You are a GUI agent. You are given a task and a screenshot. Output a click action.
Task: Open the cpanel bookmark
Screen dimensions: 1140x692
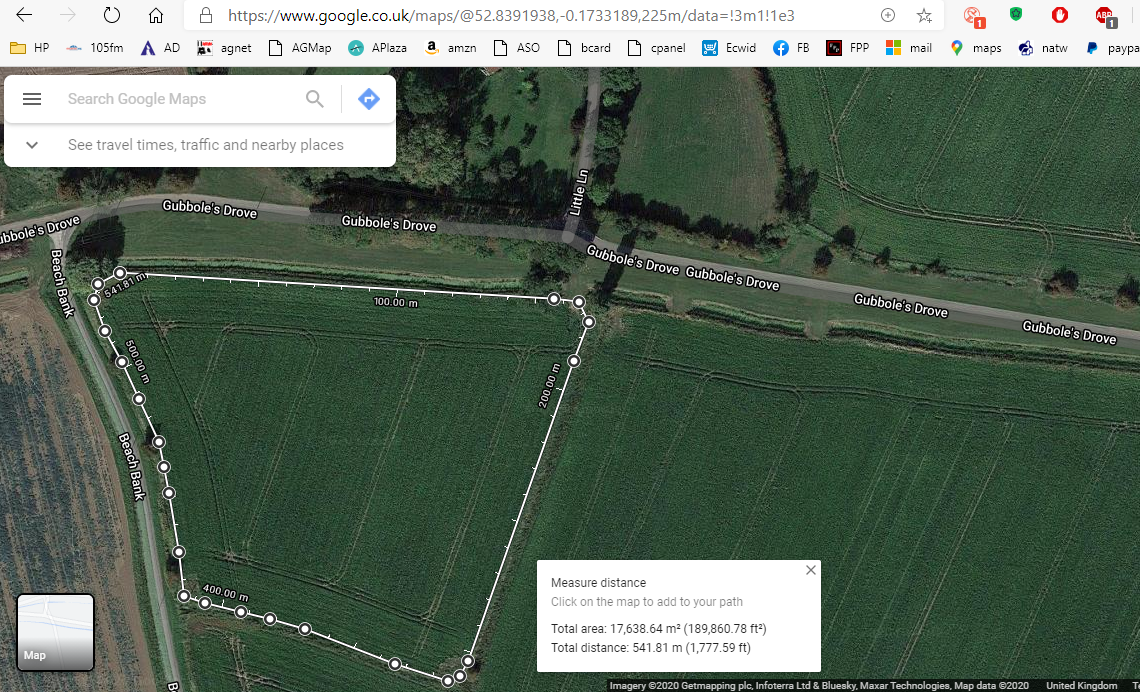tap(658, 48)
